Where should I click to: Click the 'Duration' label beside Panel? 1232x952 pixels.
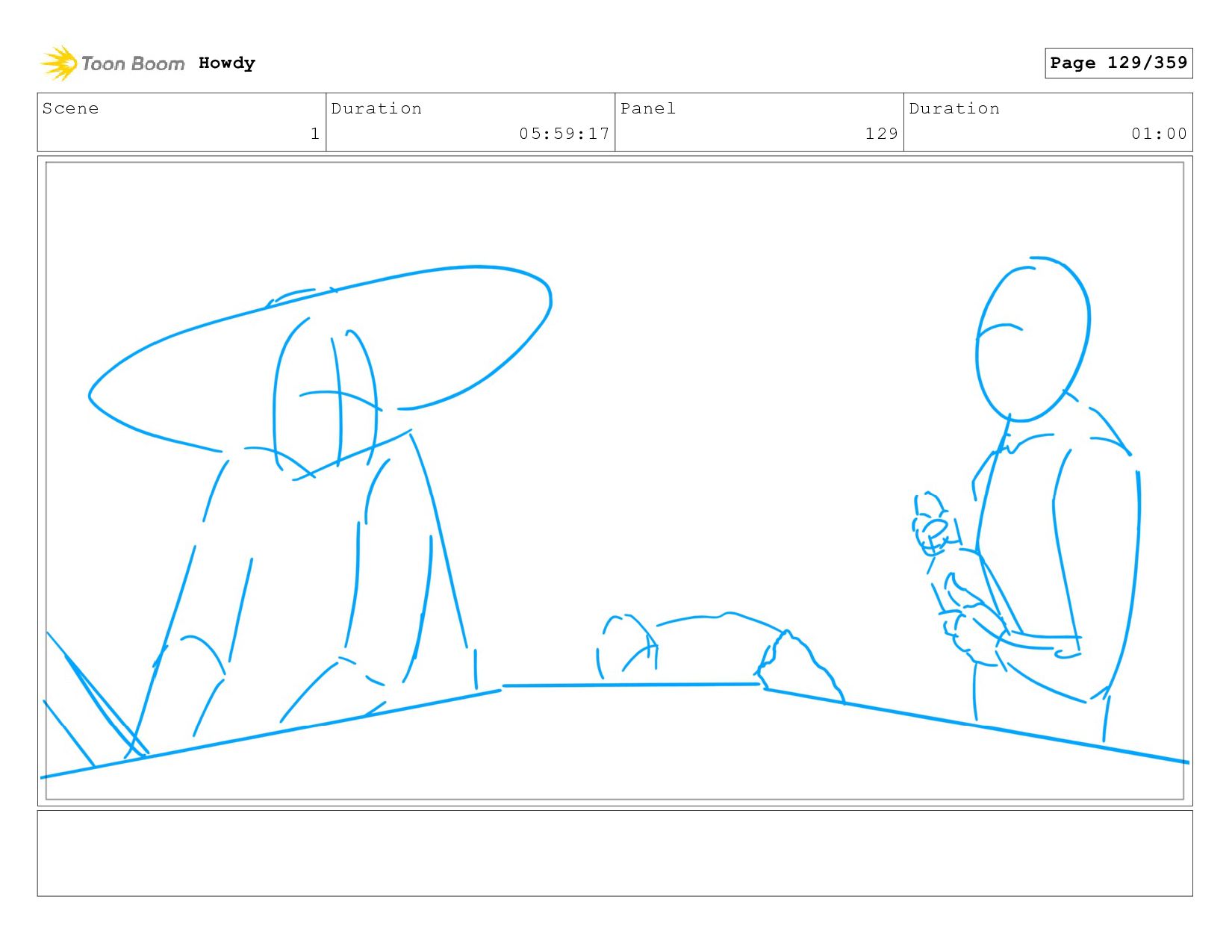point(954,108)
